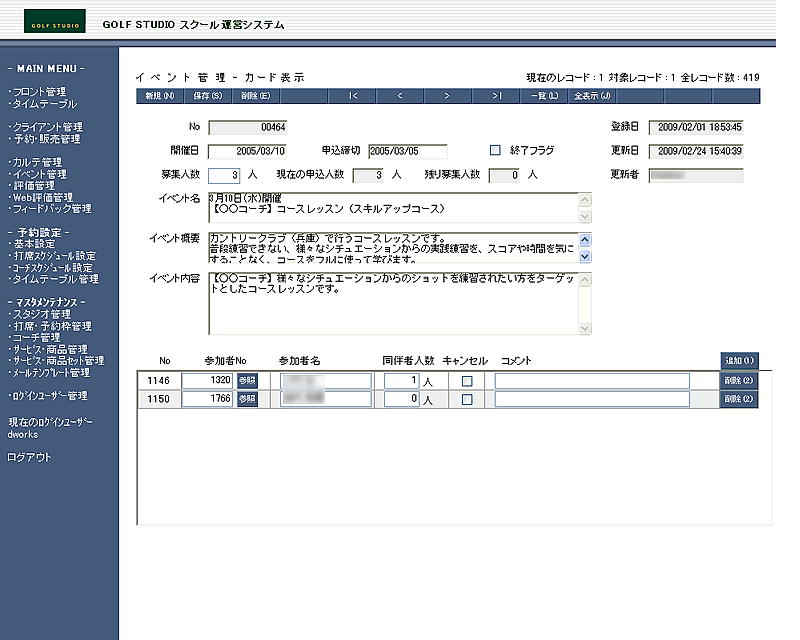Viewport: 800px width, 640px height.
Task: Open 評価管理 in sidebar
Action: pos(34,186)
